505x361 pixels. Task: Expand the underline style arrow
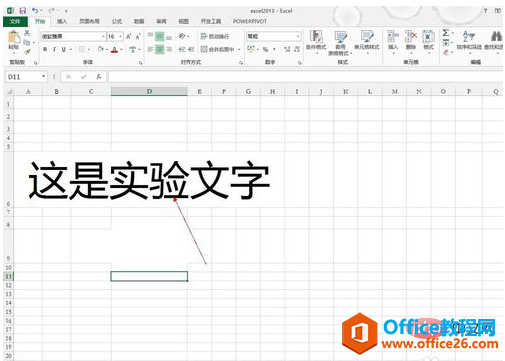tap(71, 49)
